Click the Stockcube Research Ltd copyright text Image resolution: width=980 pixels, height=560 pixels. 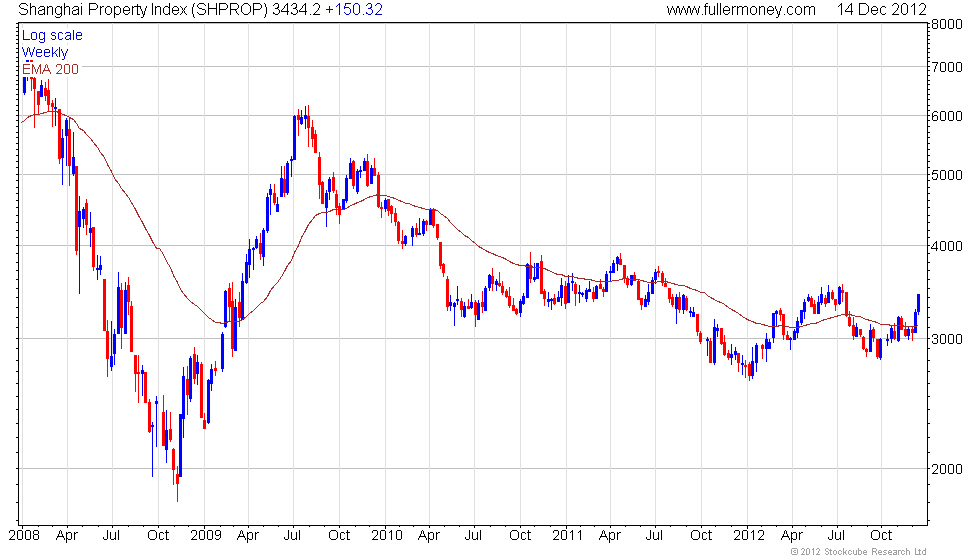pyautogui.click(x=858, y=551)
